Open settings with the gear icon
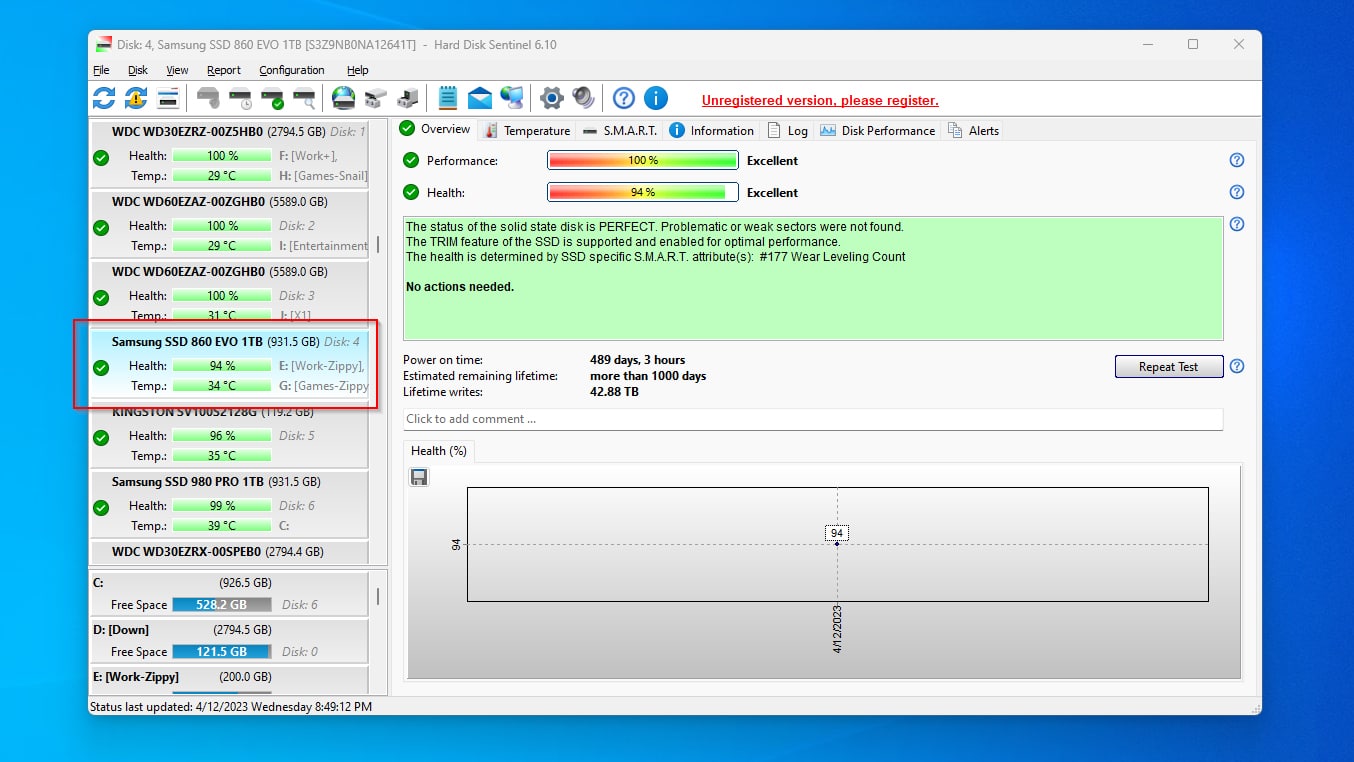 pyautogui.click(x=552, y=98)
